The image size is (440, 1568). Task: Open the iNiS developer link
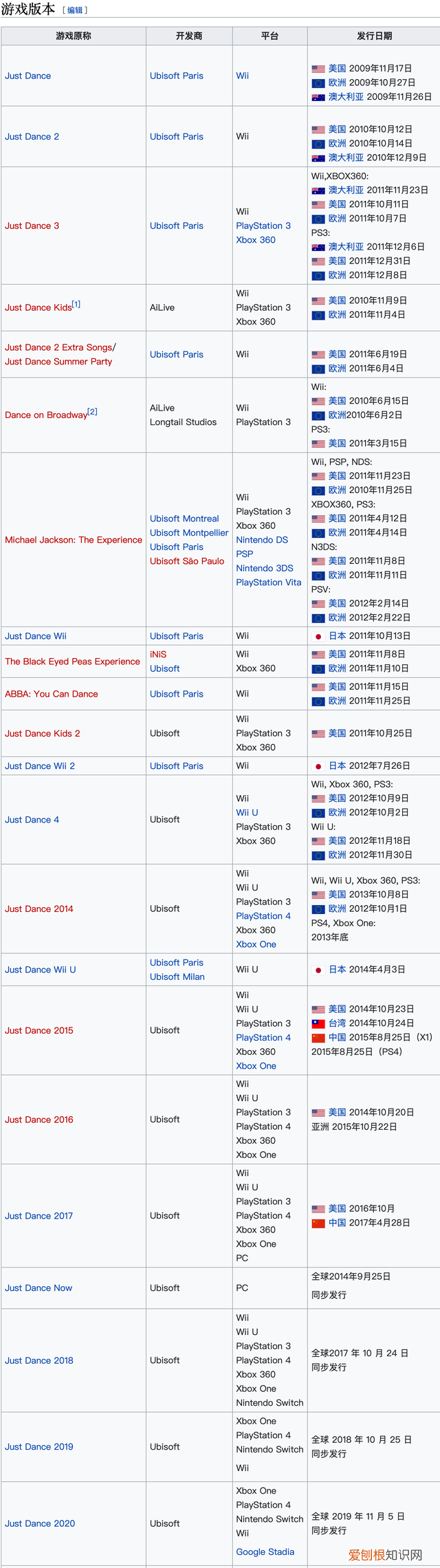coord(158,654)
